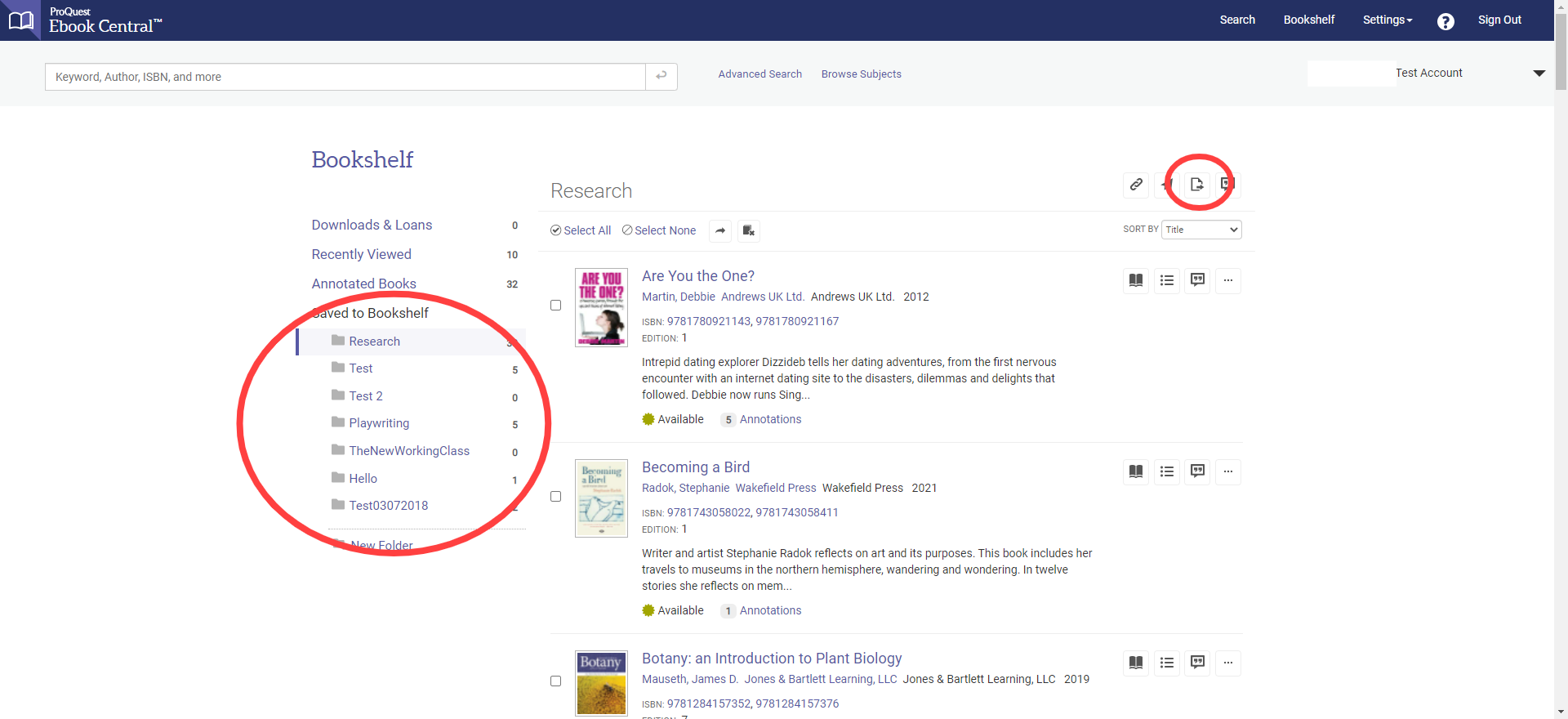Open the Browse Subjects link
This screenshot has width=1568, height=719.
pyautogui.click(x=861, y=74)
